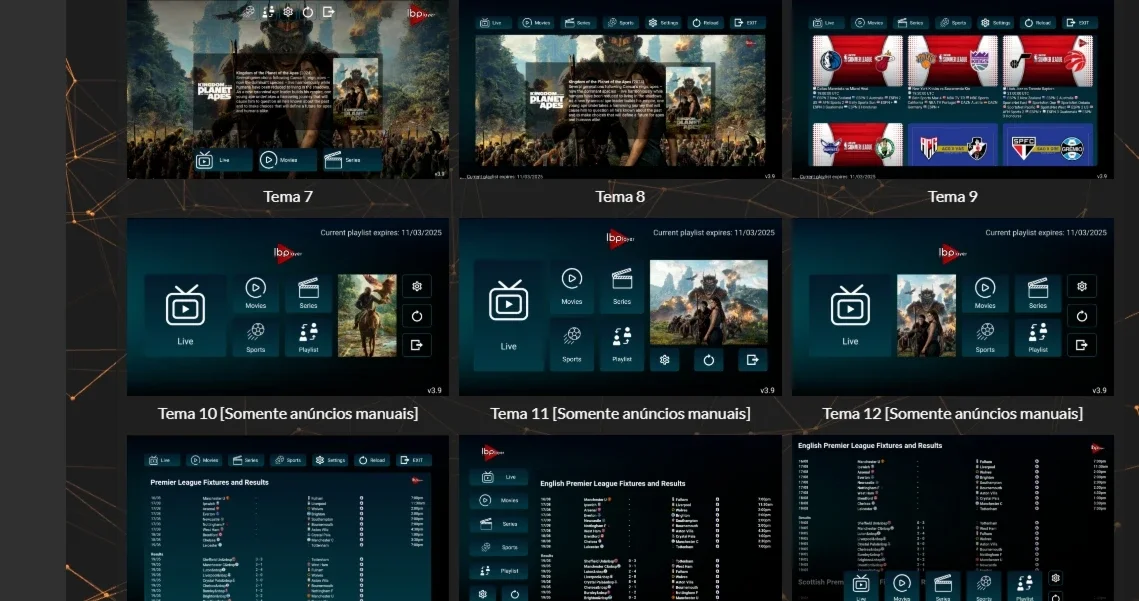Click the 'Tema 7' caption
Image resolution: width=1139 pixels, height=601 pixels.
(x=288, y=196)
